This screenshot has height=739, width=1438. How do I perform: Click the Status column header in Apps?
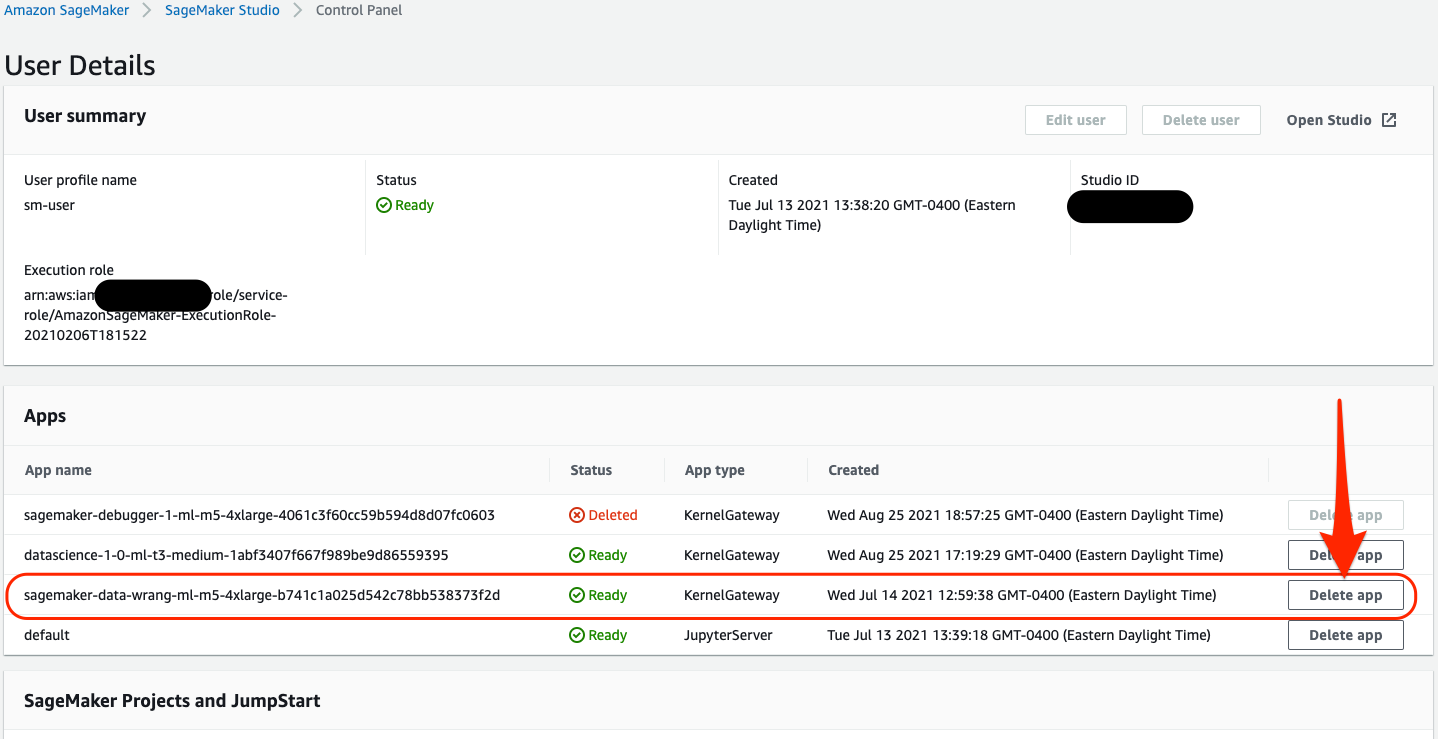pos(591,470)
